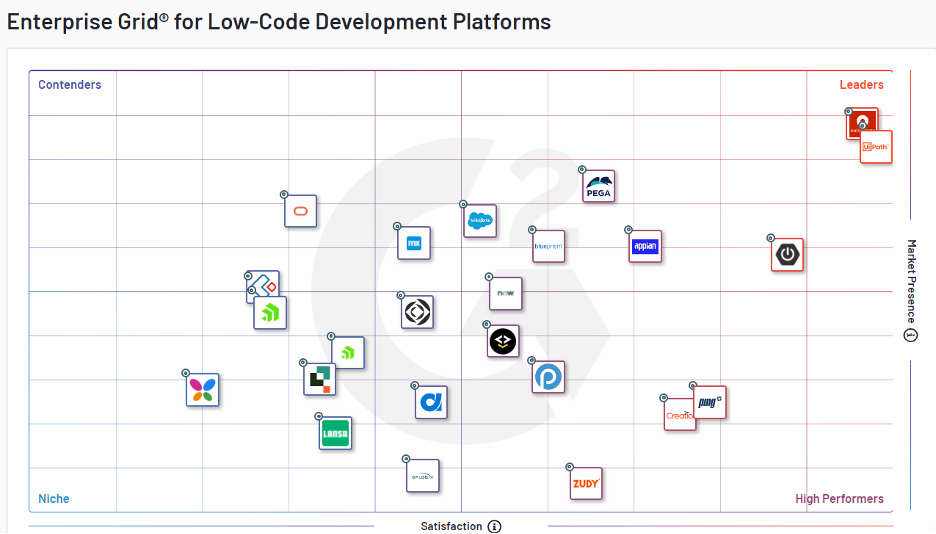
Task: Click the High Performers quadrant label
Action: (x=839, y=499)
